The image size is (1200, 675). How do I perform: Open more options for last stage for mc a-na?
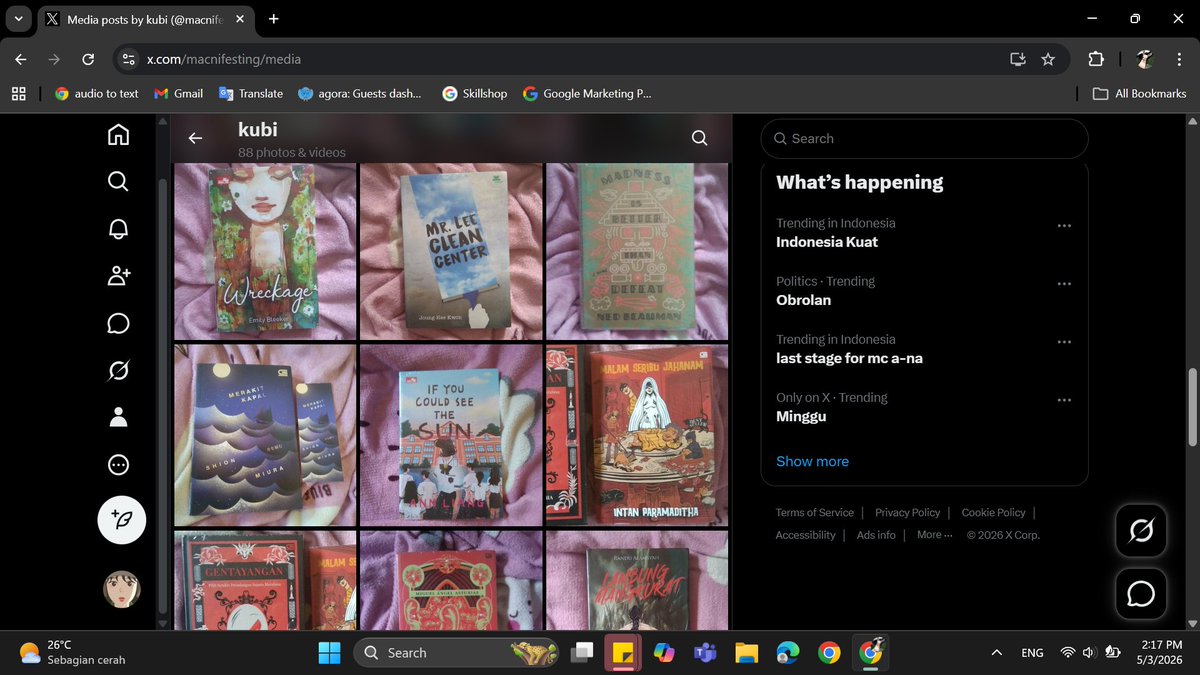[x=1064, y=341]
